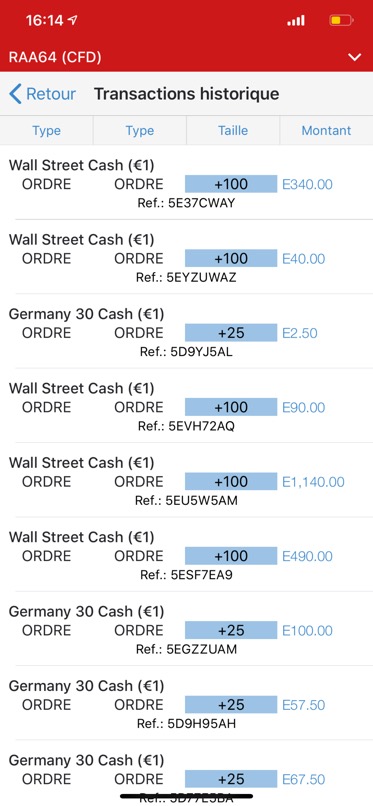The height and width of the screenshot is (806, 373).
Task: Tap the battery indicator in status bar
Action: pos(341,21)
